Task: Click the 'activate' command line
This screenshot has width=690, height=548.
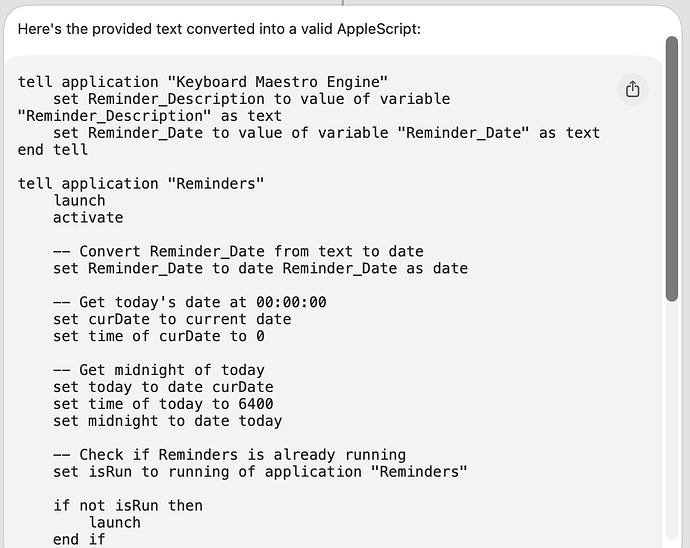Action: click(x=88, y=217)
